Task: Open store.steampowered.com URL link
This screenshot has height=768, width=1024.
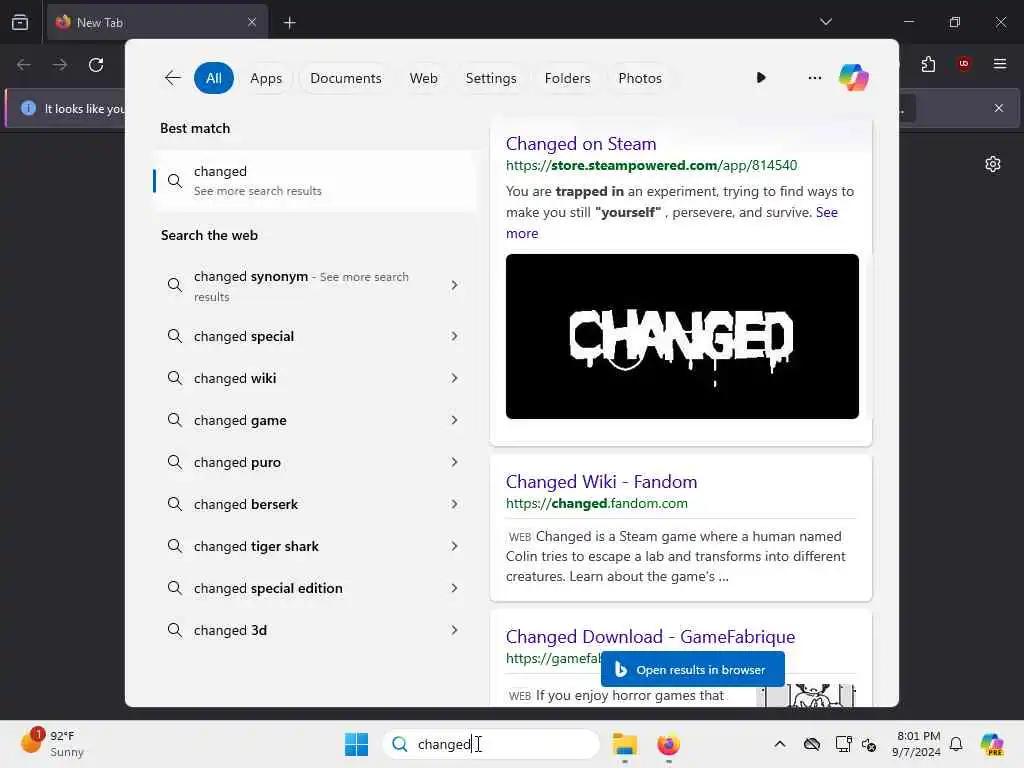Action: 651,165
